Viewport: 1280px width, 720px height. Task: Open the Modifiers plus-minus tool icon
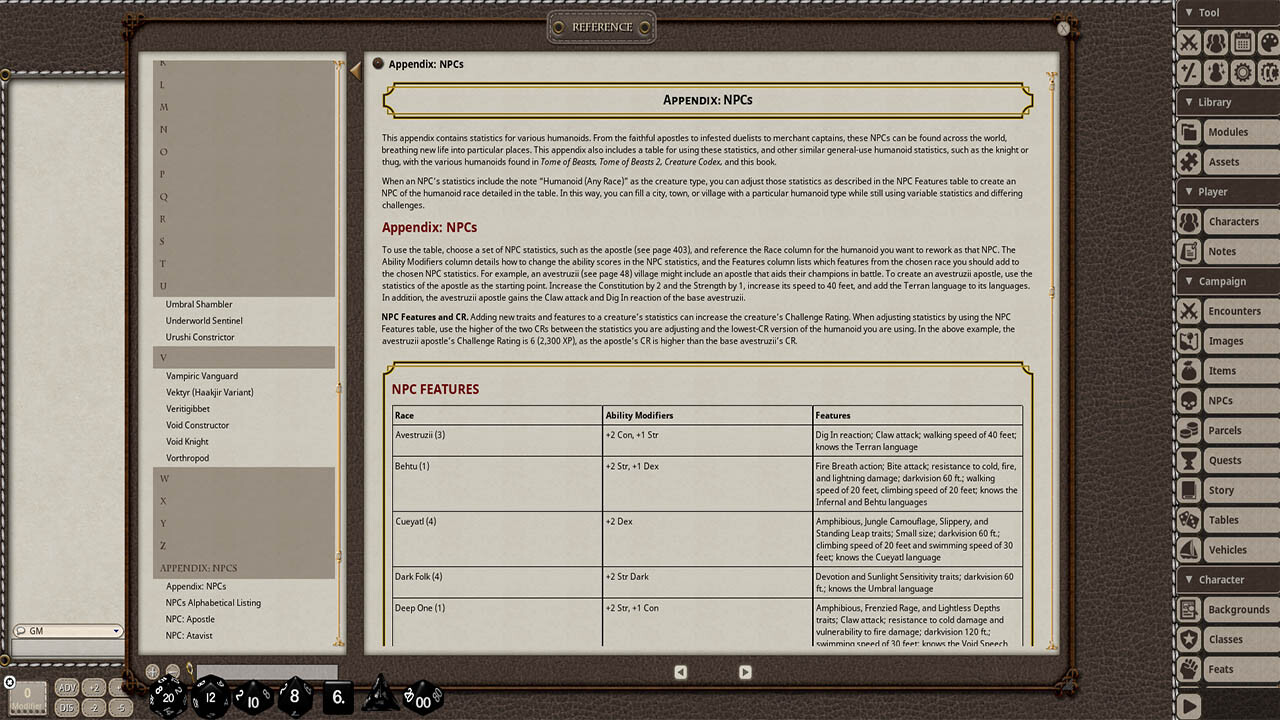pyautogui.click(x=1188, y=72)
